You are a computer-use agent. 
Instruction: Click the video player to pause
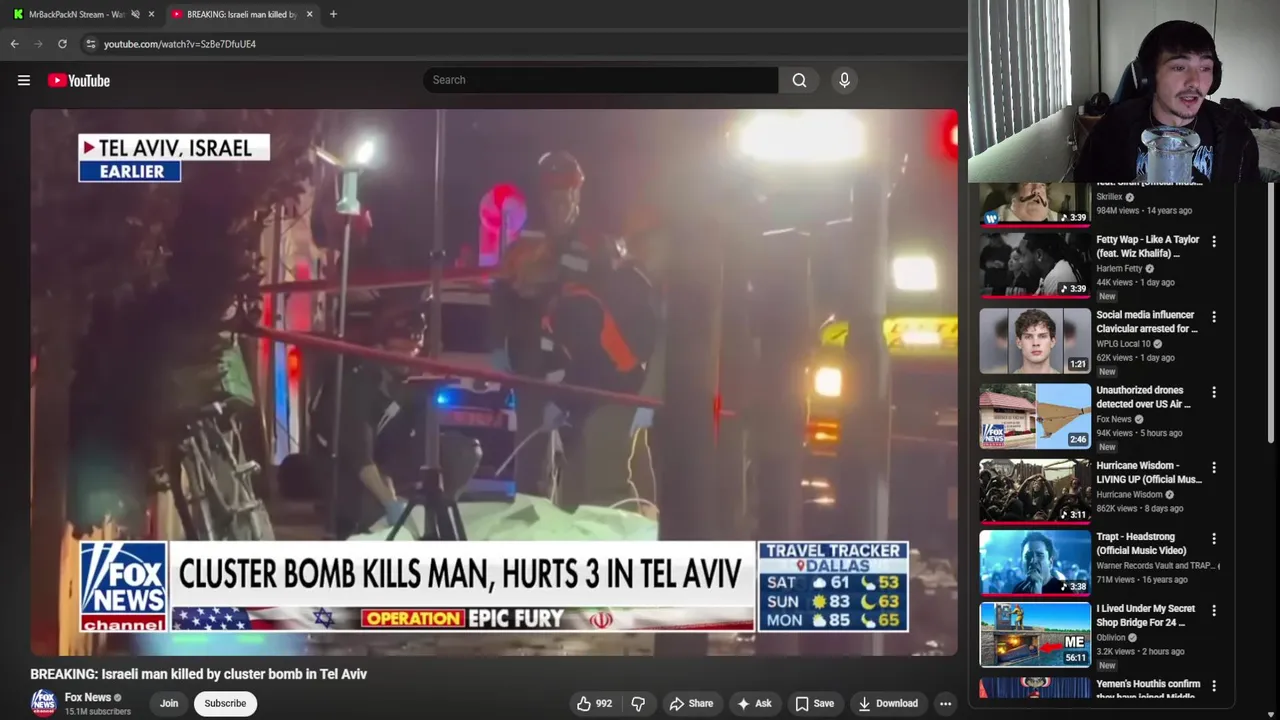pyautogui.click(x=494, y=382)
